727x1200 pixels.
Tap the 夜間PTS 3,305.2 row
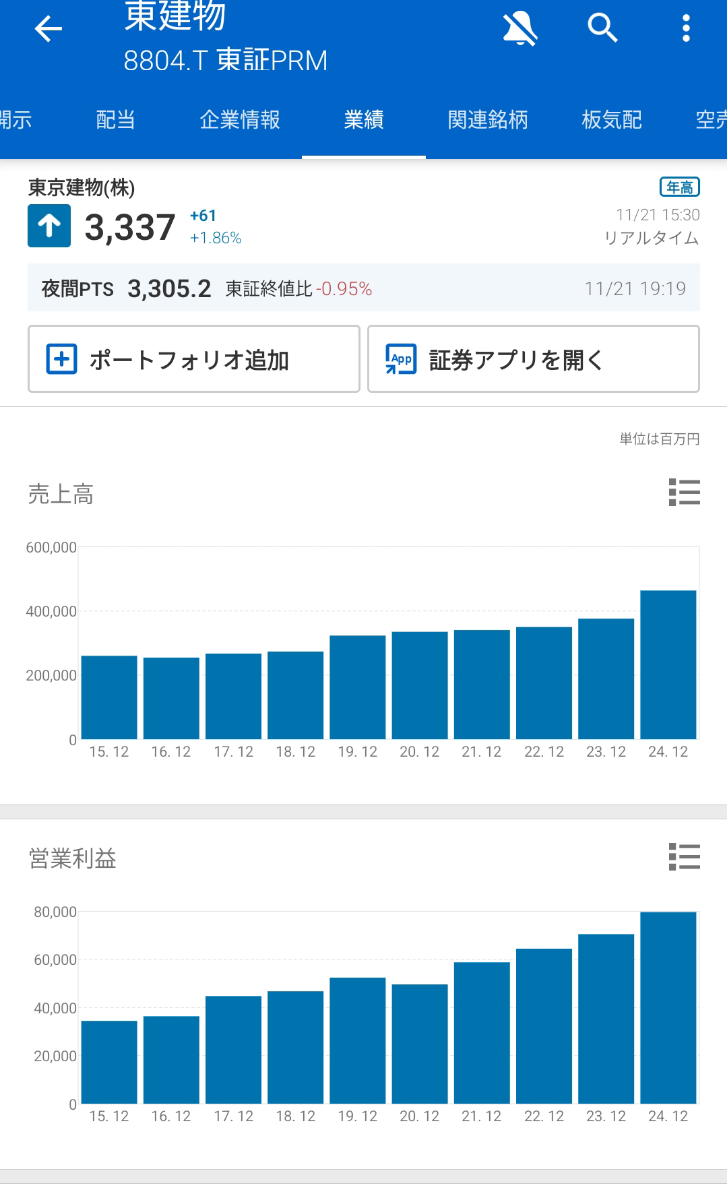364,289
